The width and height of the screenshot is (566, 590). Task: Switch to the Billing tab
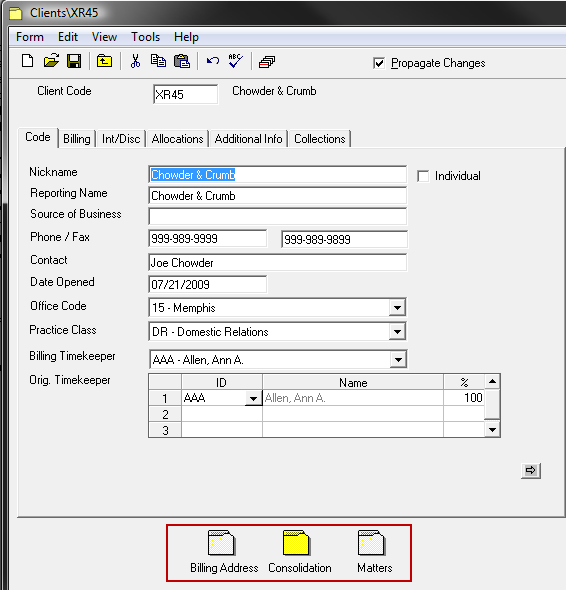point(77,139)
